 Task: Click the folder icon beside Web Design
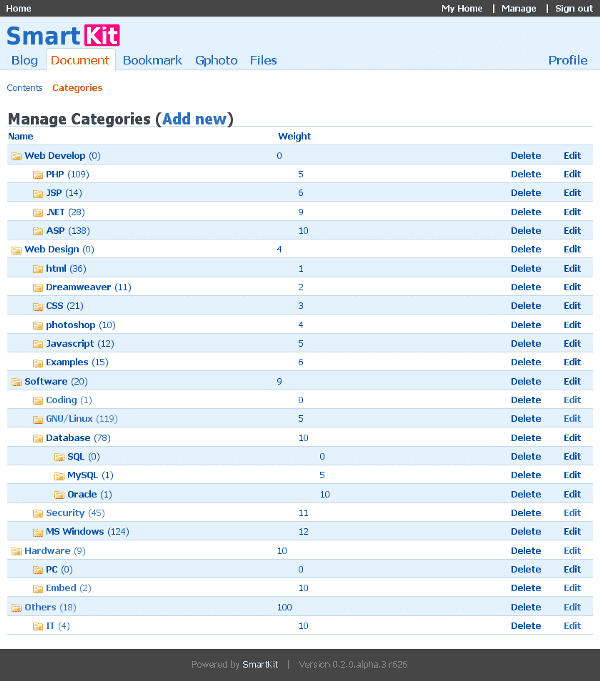pyautogui.click(x=17, y=250)
